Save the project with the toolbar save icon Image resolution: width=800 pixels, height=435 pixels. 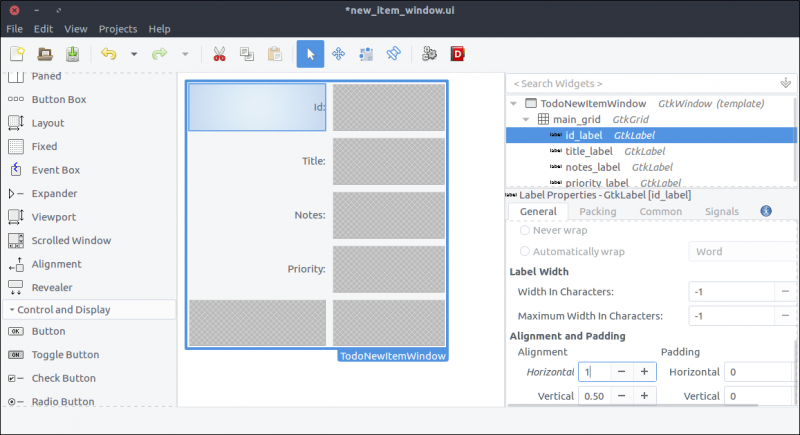(x=73, y=54)
